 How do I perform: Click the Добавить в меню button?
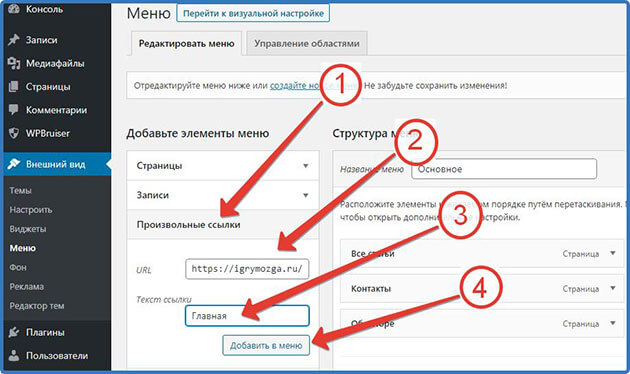[x=266, y=345]
